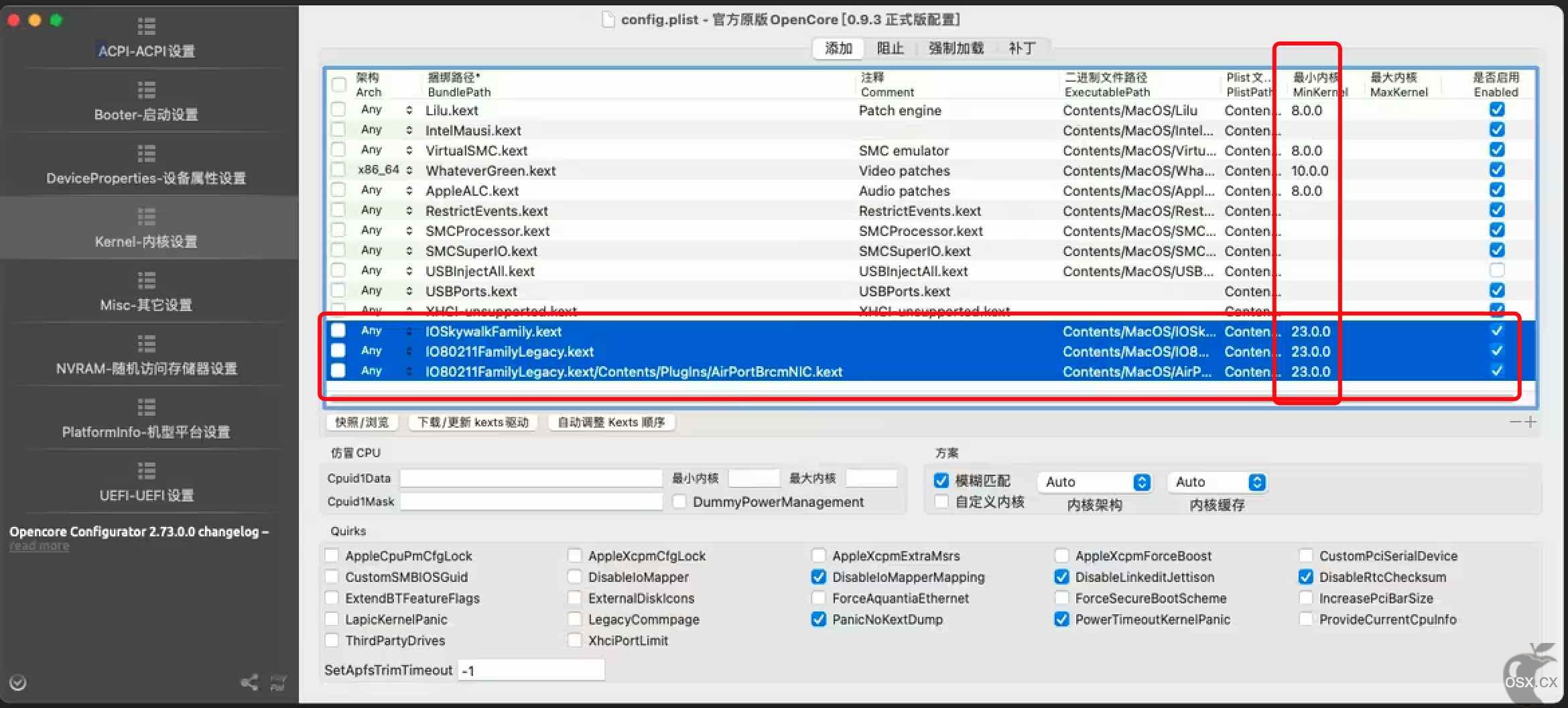Select the Kernel settings sidebar icon
The image size is (1568, 708).
pyautogui.click(x=146, y=217)
